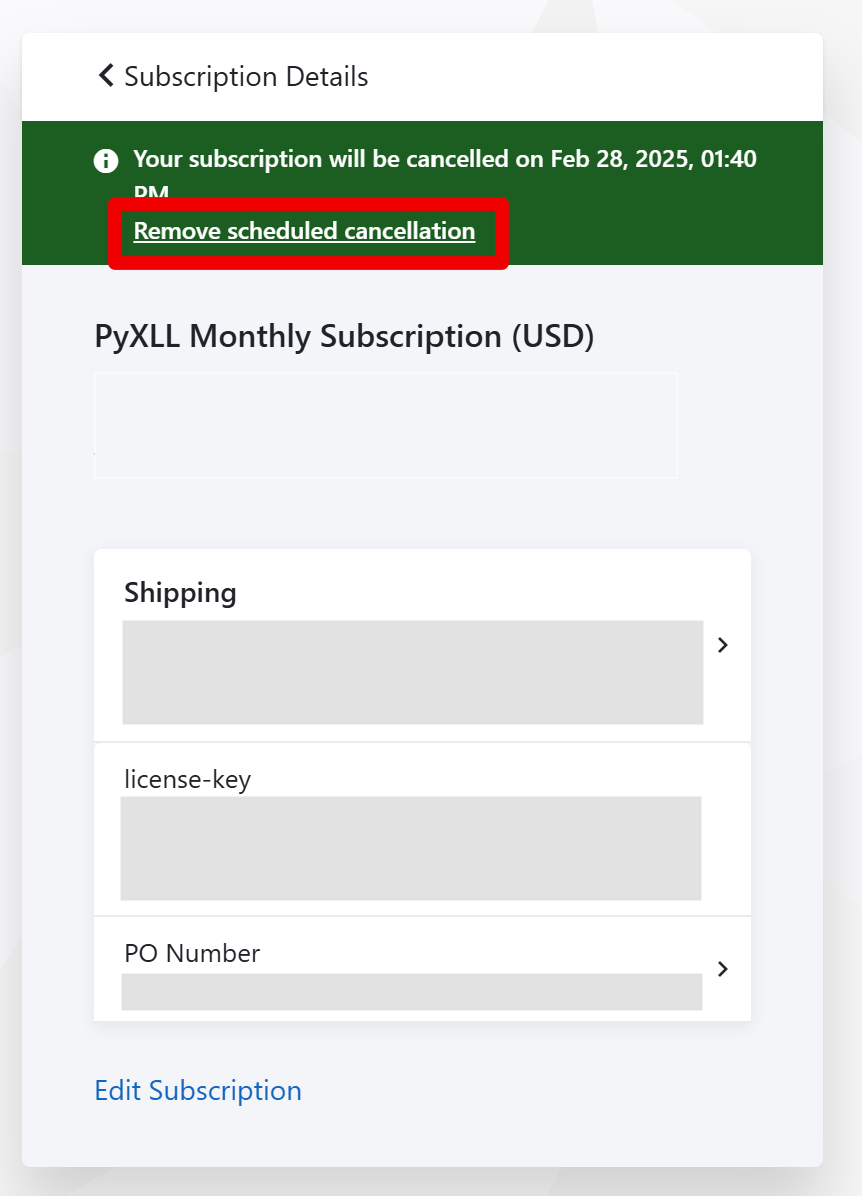Click the PO Number label

tap(192, 953)
